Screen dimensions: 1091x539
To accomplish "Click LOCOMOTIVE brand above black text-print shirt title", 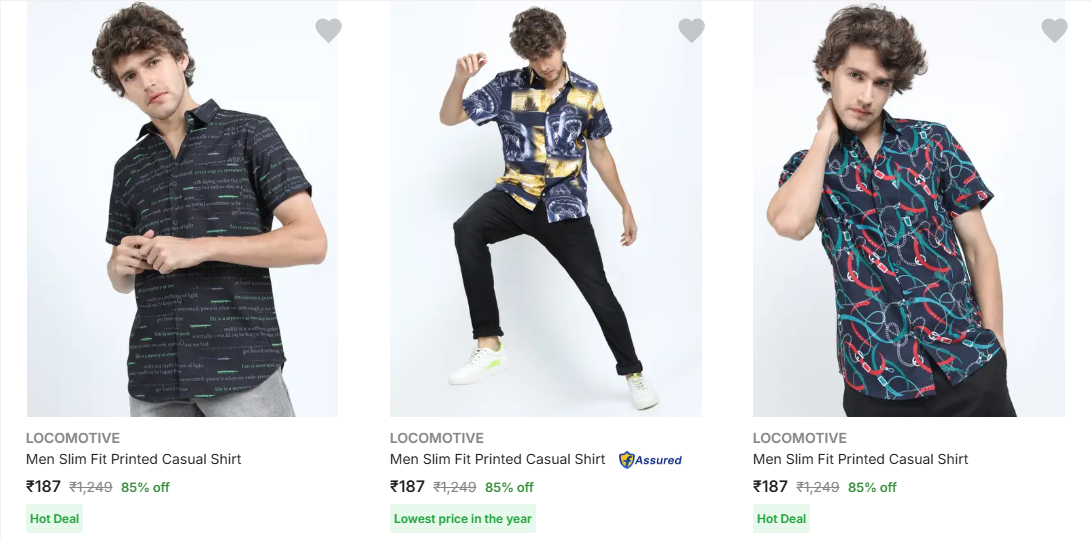I will pos(73,438).
